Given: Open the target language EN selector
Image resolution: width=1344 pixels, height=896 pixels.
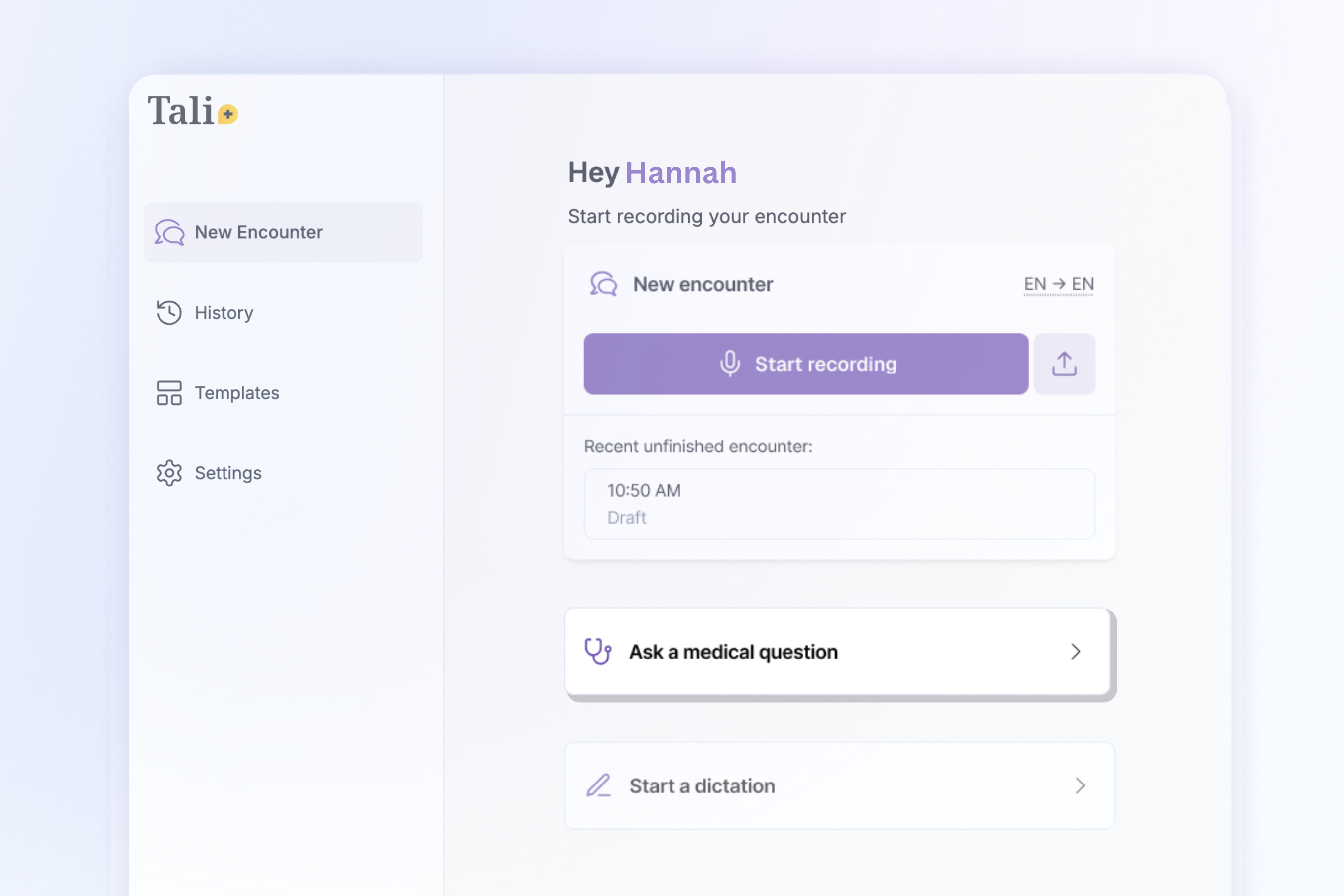Looking at the screenshot, I should point(1082,283).
